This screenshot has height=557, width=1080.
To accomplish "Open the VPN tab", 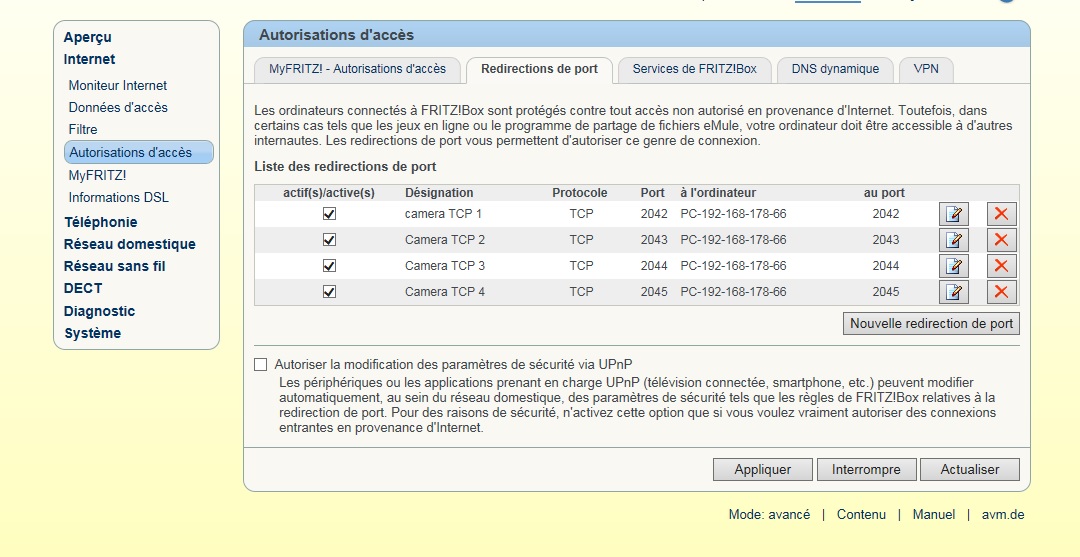I will coord(927,69).
